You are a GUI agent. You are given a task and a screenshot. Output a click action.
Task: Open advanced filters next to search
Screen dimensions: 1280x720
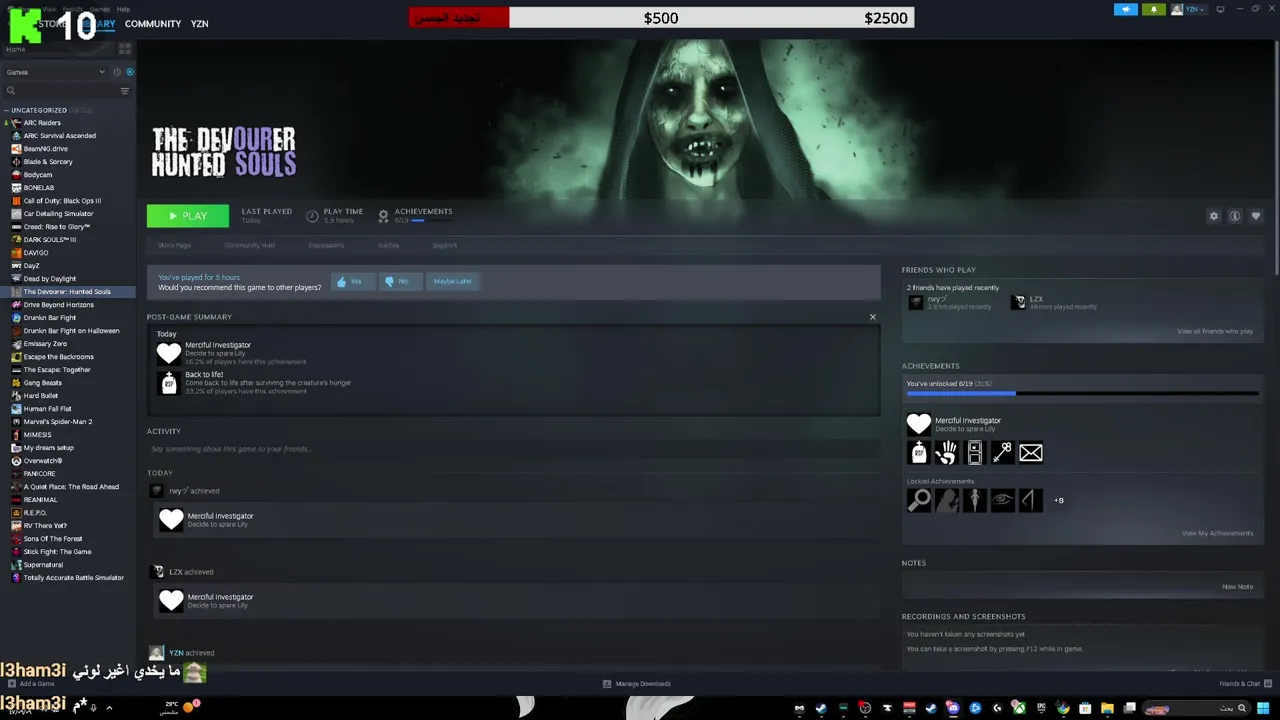tap(125, 91)
